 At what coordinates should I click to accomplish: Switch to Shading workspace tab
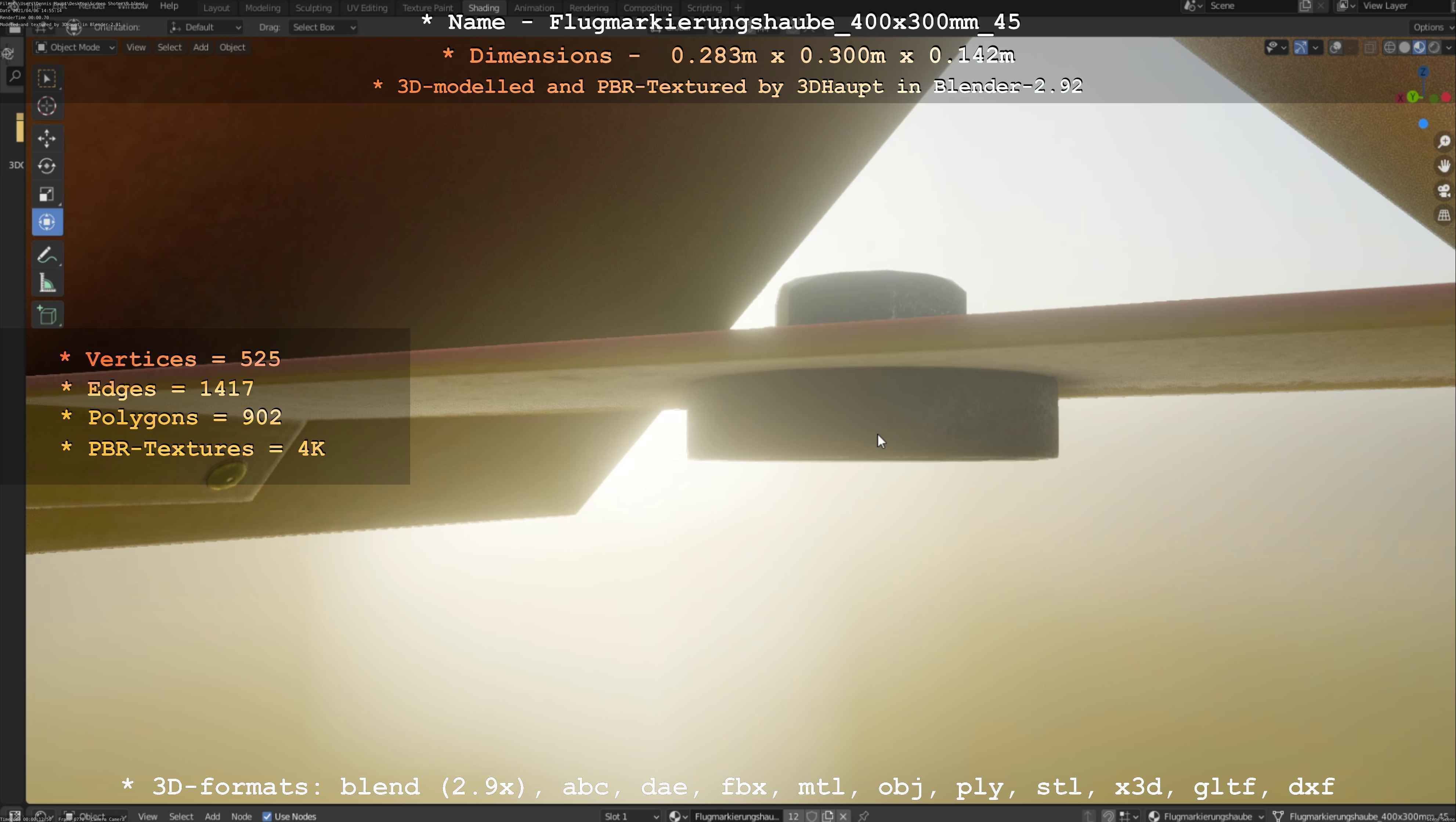coord(484,8)
